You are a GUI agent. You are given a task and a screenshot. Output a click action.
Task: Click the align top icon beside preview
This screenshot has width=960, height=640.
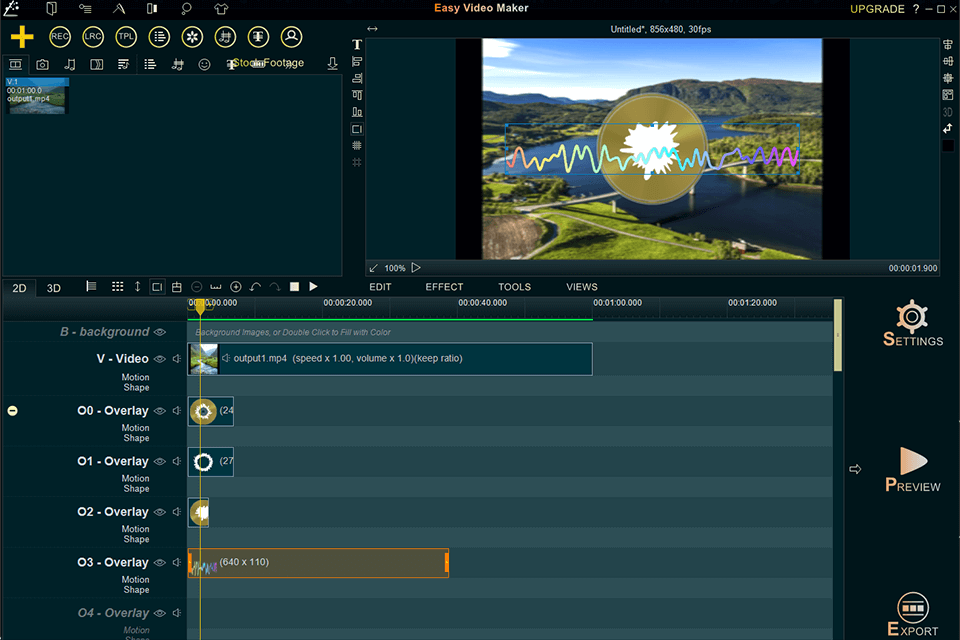pyautogui.click(x=357, y=95)
